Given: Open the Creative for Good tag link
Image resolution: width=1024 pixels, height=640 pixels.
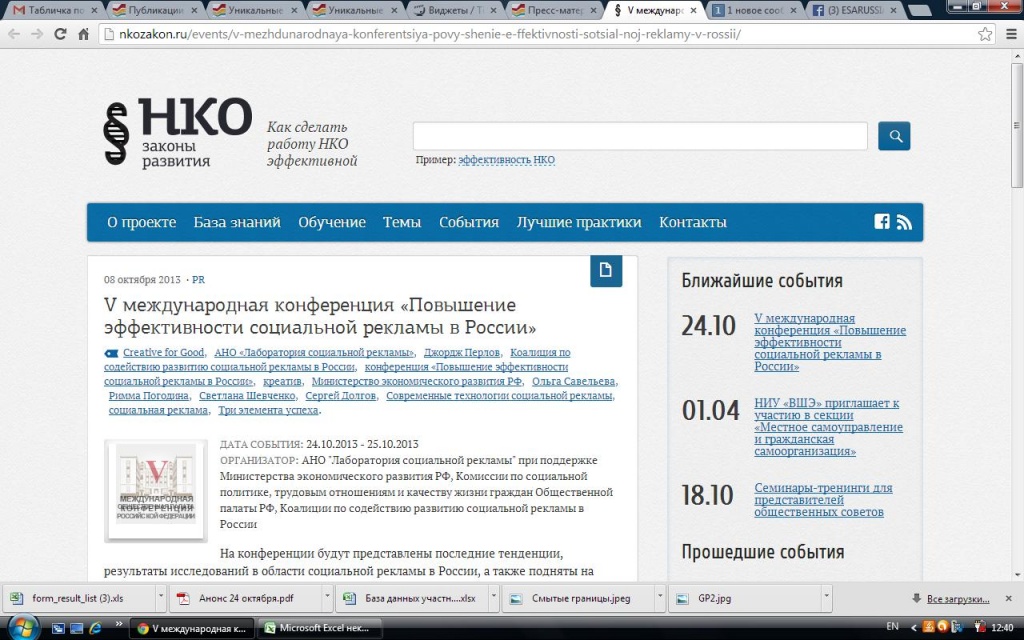Looking at the screenshot, I should click(164, 353).
